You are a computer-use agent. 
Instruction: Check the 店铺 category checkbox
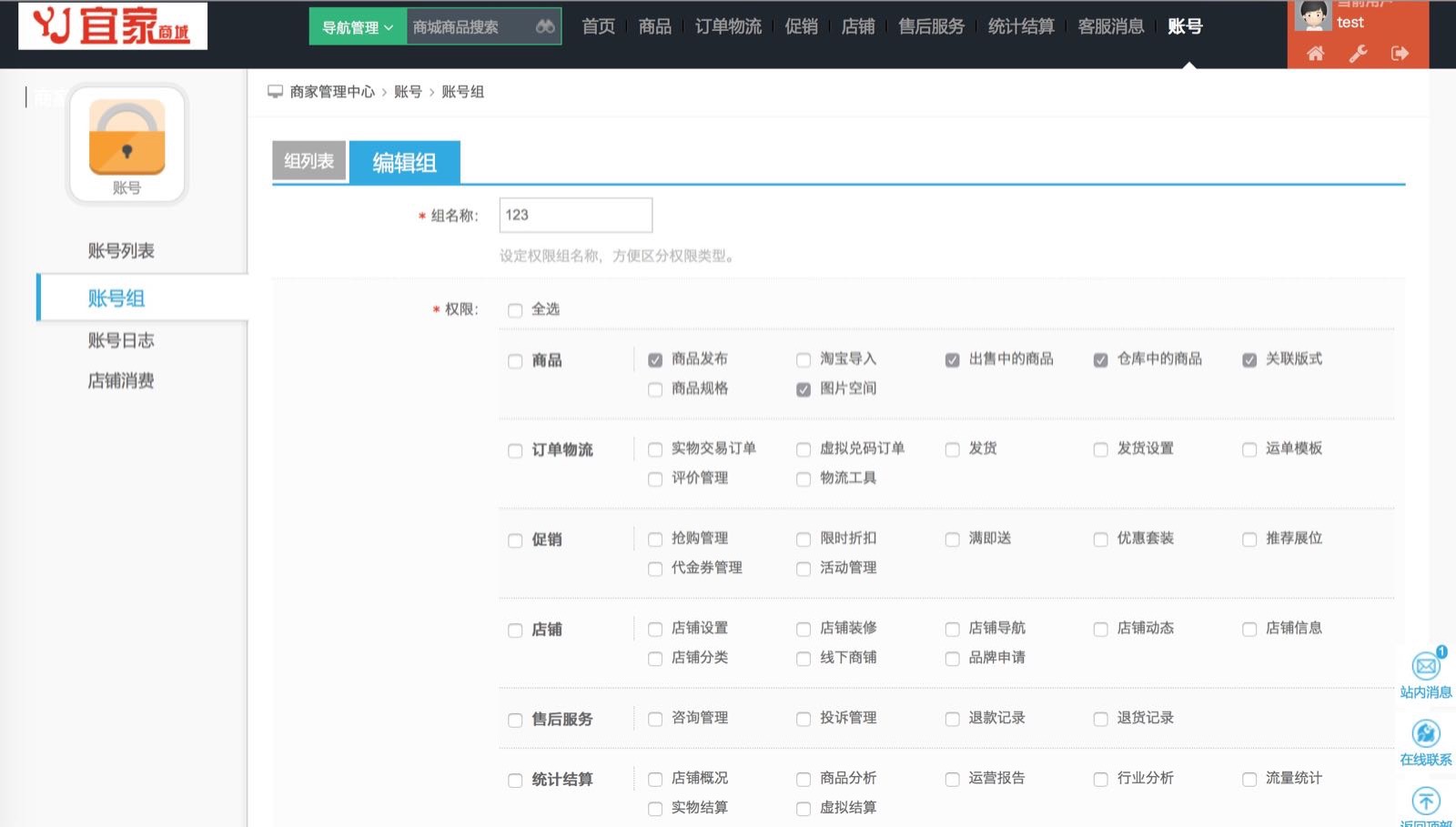[x=515, y=630]
